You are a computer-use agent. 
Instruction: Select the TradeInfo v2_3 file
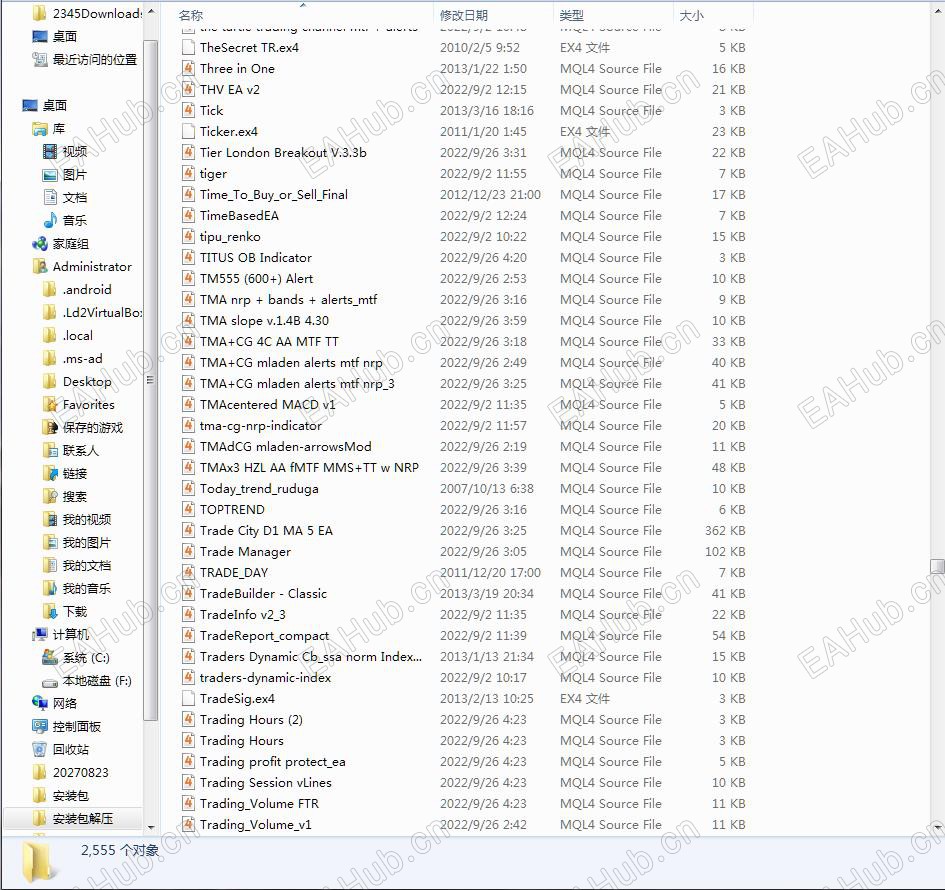pyautogui.click(x=242, y=614)
